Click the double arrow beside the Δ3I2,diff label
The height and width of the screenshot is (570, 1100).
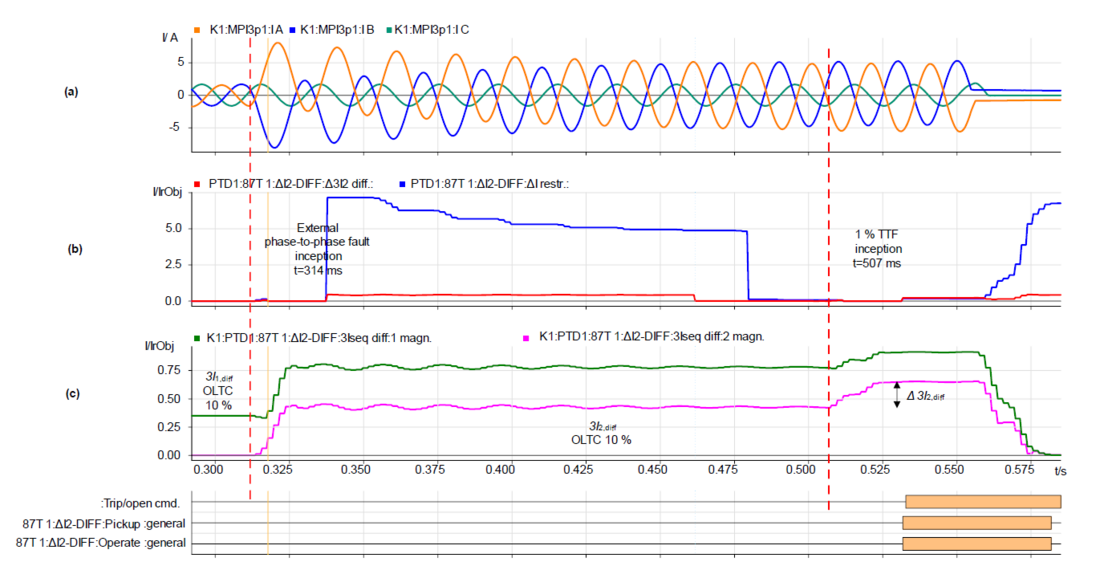tap(897, 394)
